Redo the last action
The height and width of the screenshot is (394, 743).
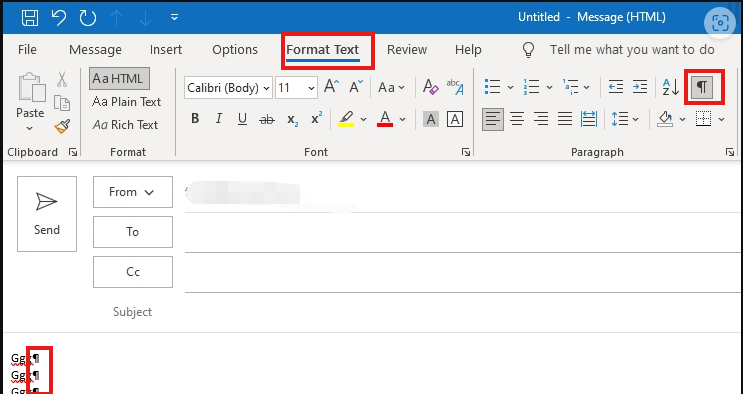(88, 18)
